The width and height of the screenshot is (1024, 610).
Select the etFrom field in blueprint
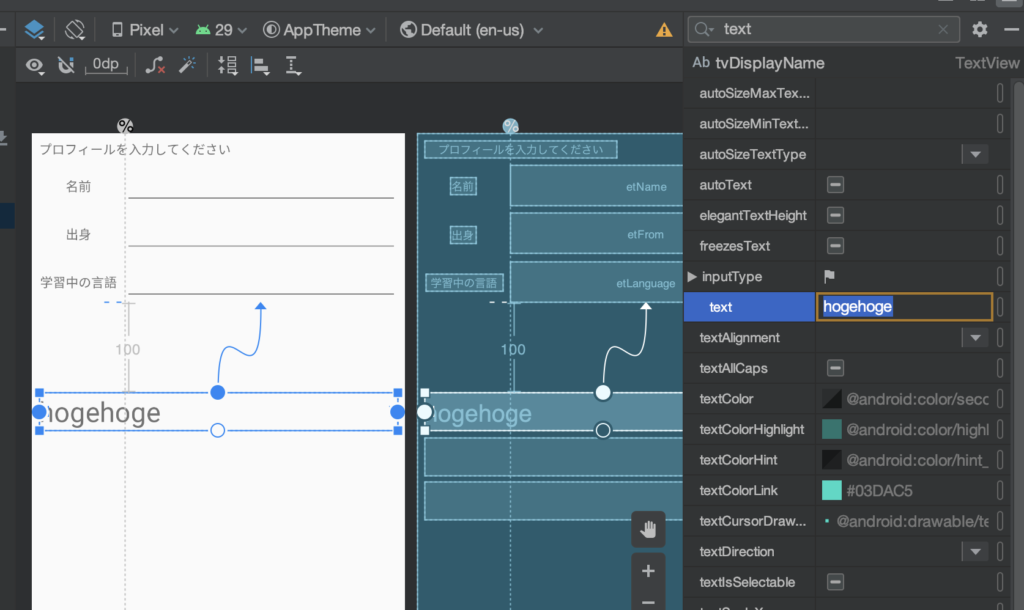coord(596,233)
